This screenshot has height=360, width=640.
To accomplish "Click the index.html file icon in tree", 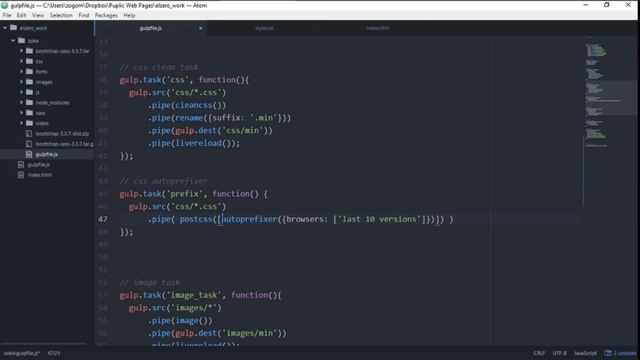I will coord(21,175).
